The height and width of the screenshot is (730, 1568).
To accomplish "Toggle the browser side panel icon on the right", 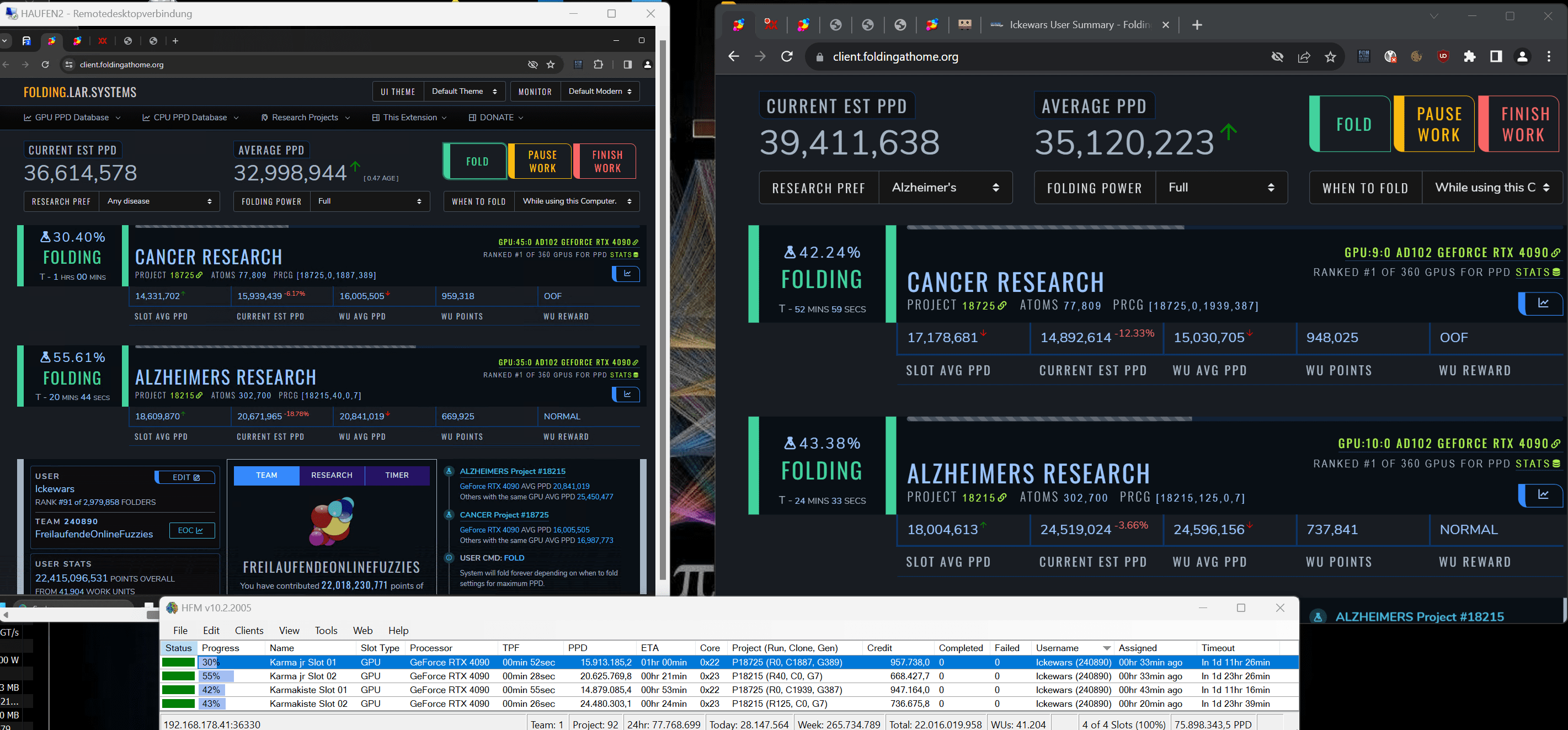I will click(x=1496, y=57).
